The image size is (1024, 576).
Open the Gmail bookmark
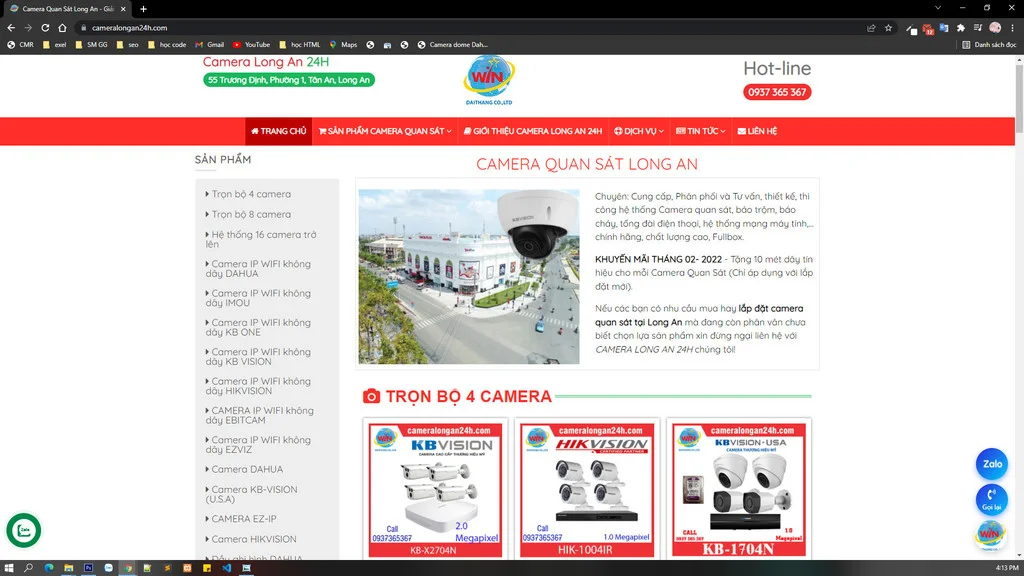tap(209, 44)
